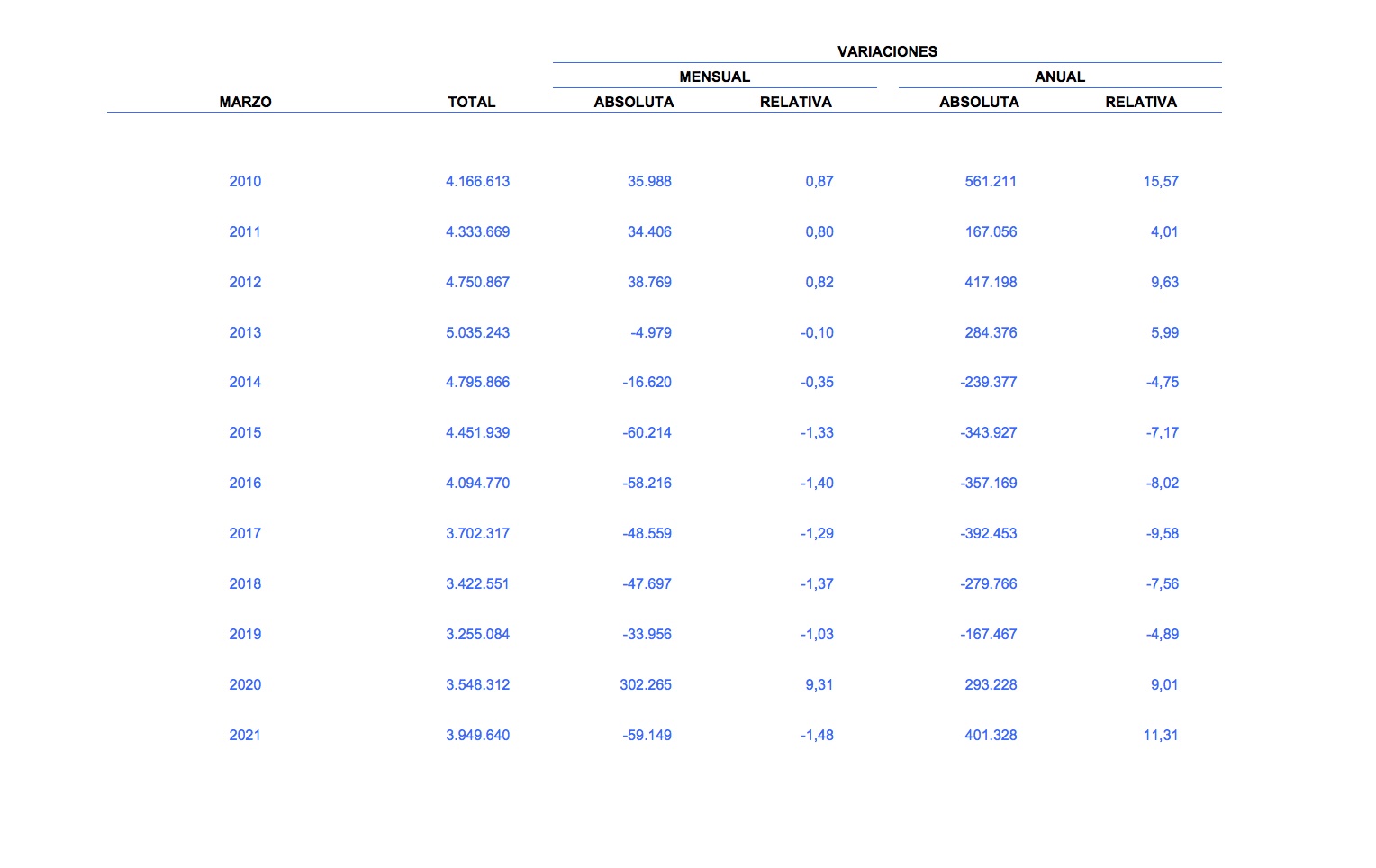This screenshot has height=868, width=1376.
Task: Select annual relative value 15,57
Action: (1161, 181)
